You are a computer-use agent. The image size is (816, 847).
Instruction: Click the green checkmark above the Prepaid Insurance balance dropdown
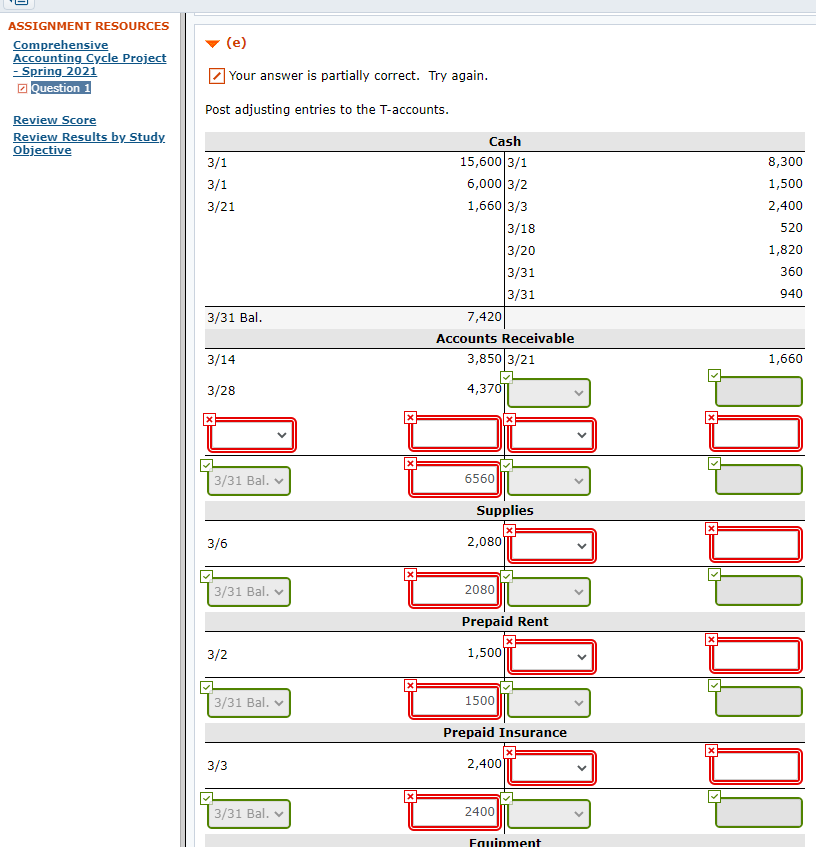[x=206, y=798]
